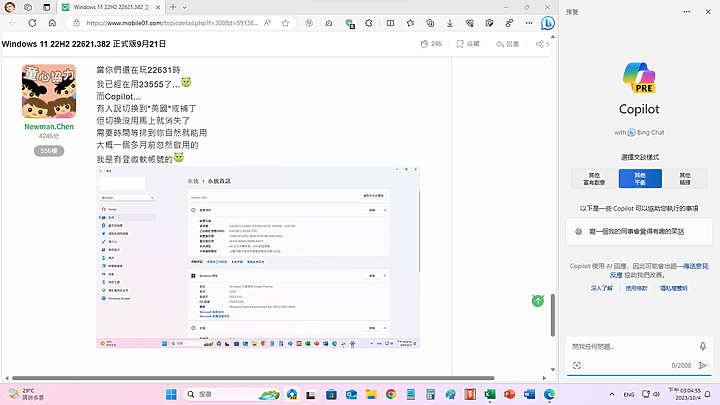The width and height of the screenshot is (720, 405).
Task: Click the 556樓 floor badge
Action: tap(49, 151)
